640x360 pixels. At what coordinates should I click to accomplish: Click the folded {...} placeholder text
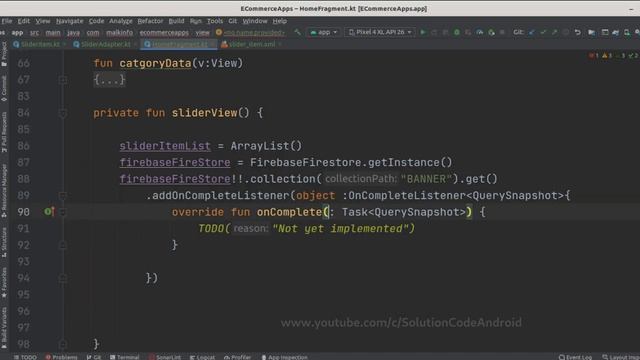pyautogui.click(x=109, y=80)
